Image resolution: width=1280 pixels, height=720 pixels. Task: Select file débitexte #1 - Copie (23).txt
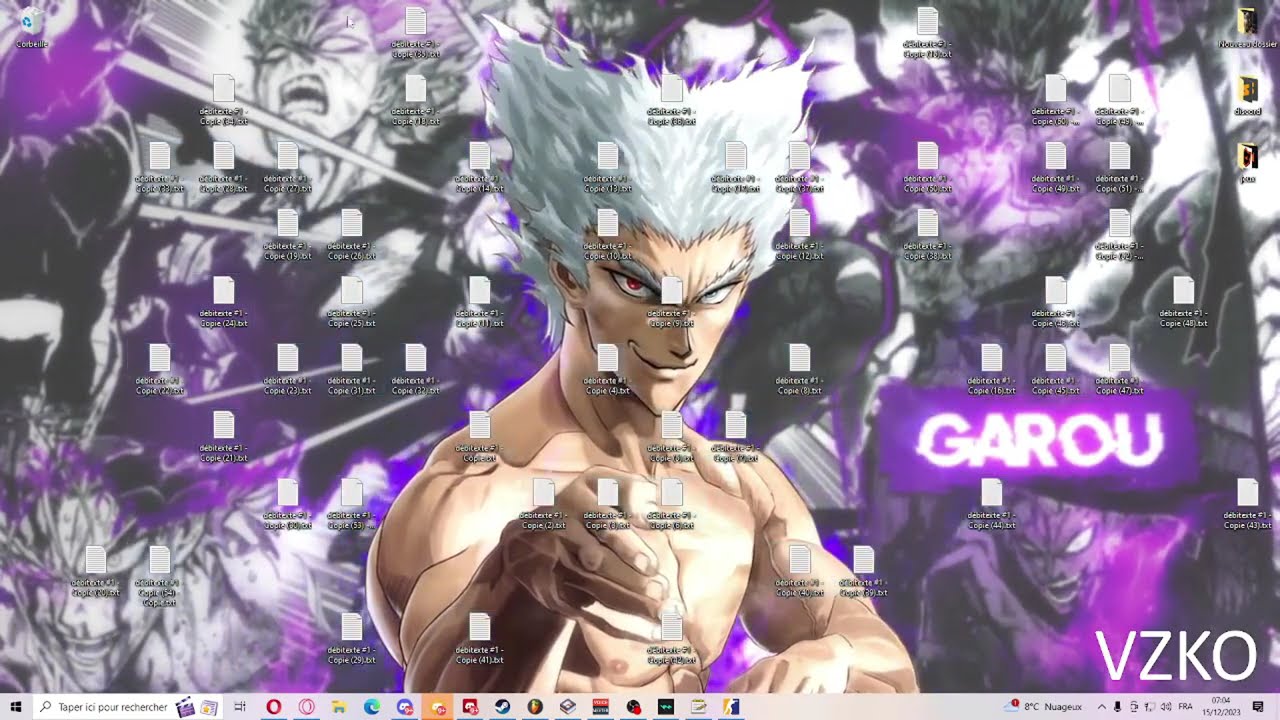coord(287,370)
